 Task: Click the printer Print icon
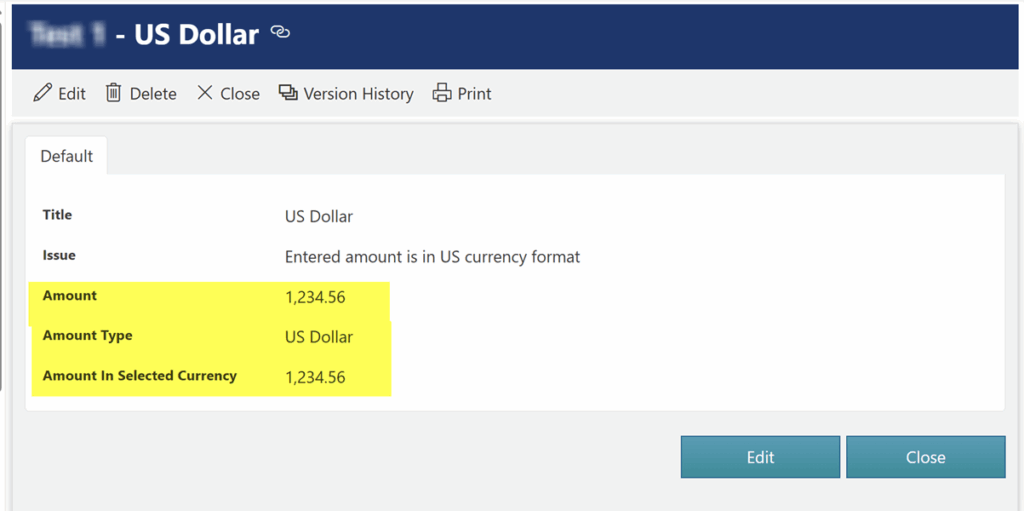click(442, 93)
